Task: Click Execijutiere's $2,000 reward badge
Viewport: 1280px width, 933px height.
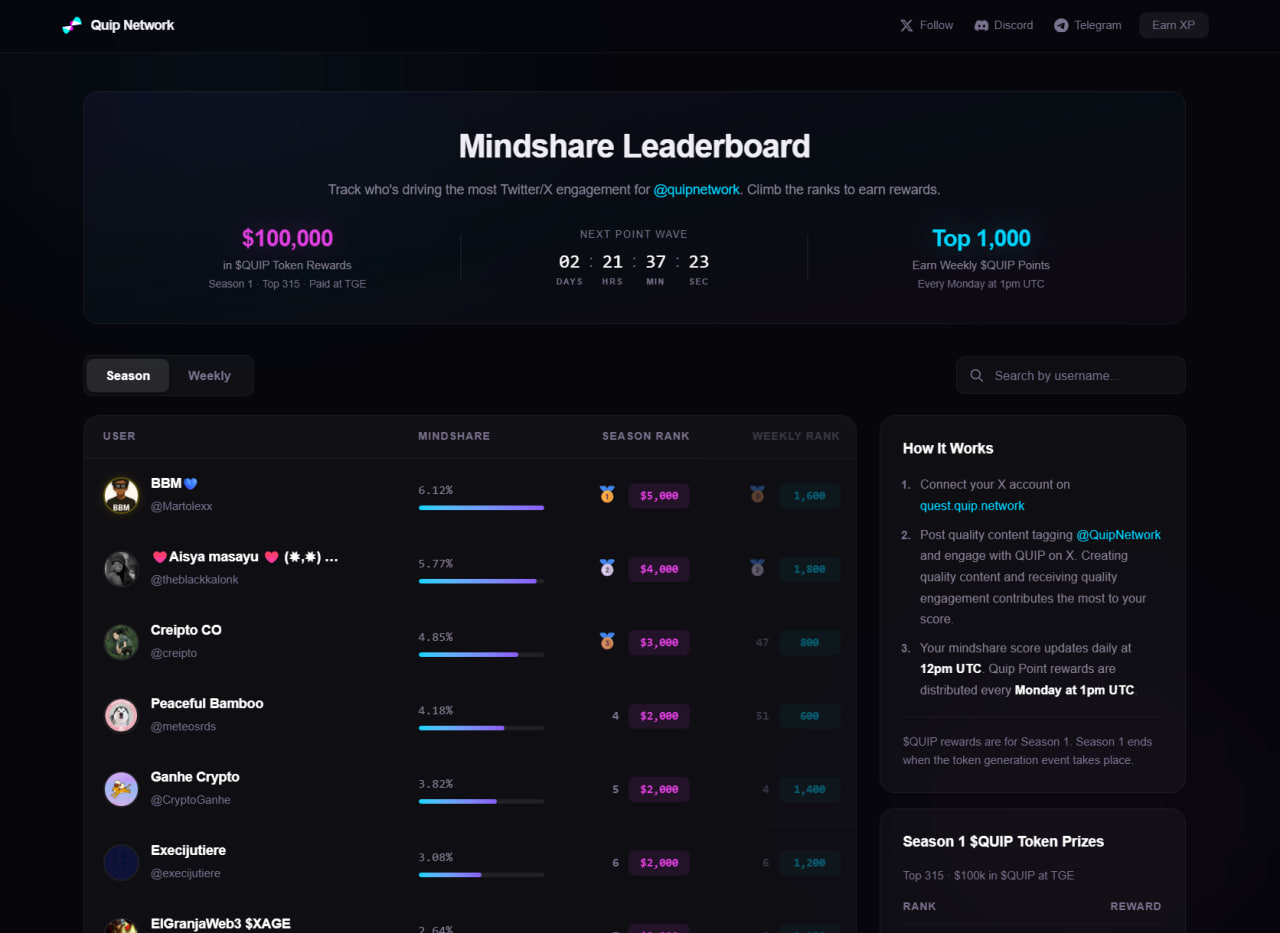Action: click(x=659, y=863)
